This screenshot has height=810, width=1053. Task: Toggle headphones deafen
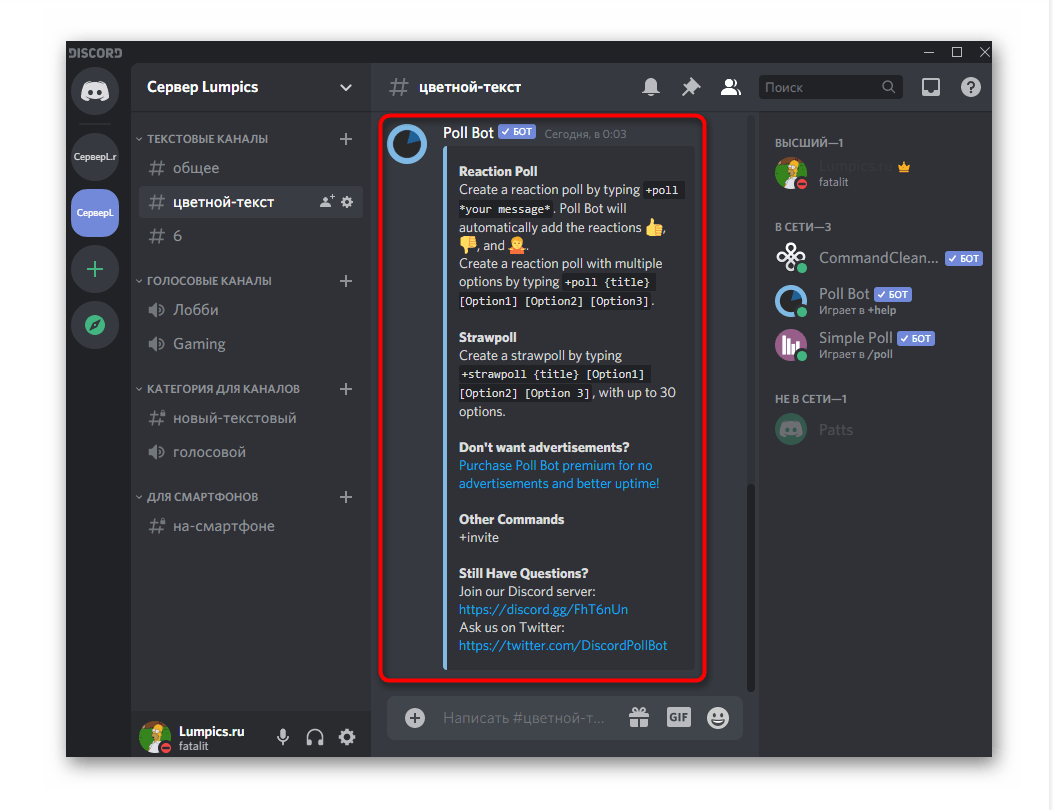(x=315, y=737)
